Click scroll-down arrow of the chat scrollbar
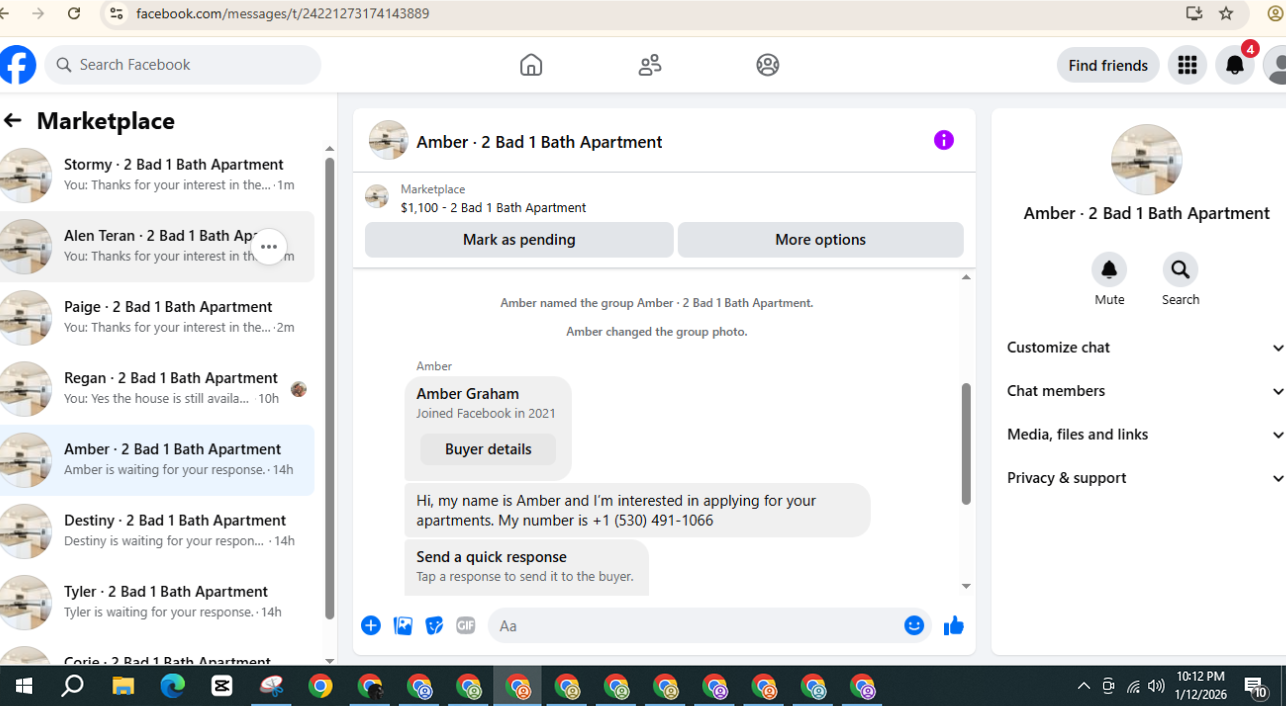Screen dimensions: 1286x706 pos(966,586)
